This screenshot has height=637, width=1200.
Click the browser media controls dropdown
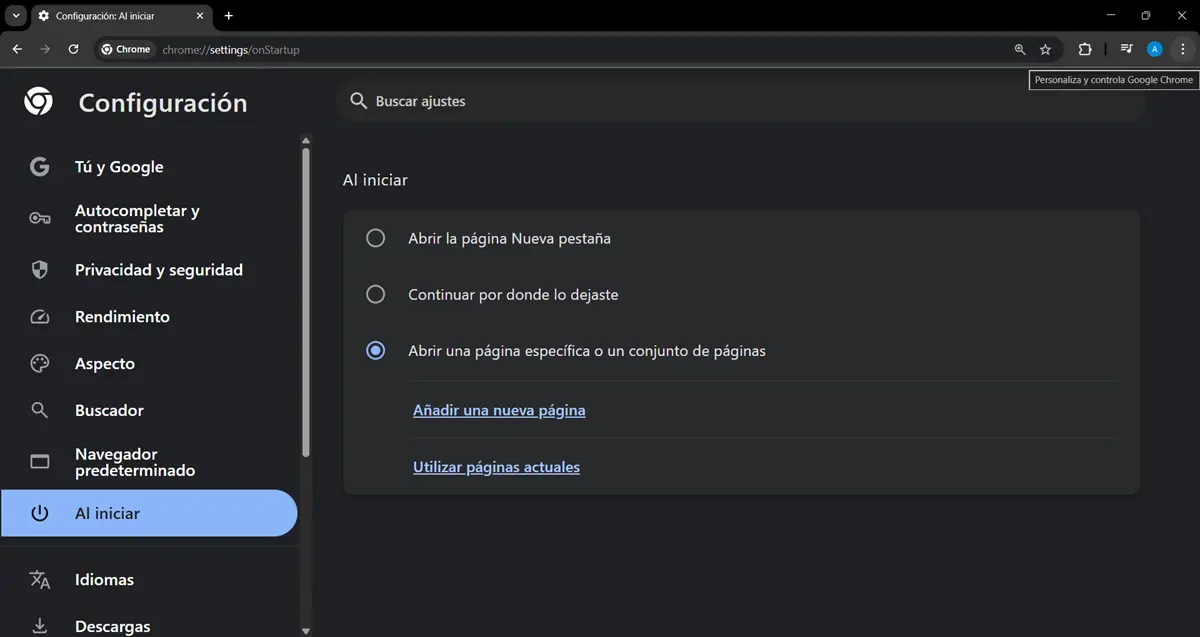click(x=1126, y=48)
